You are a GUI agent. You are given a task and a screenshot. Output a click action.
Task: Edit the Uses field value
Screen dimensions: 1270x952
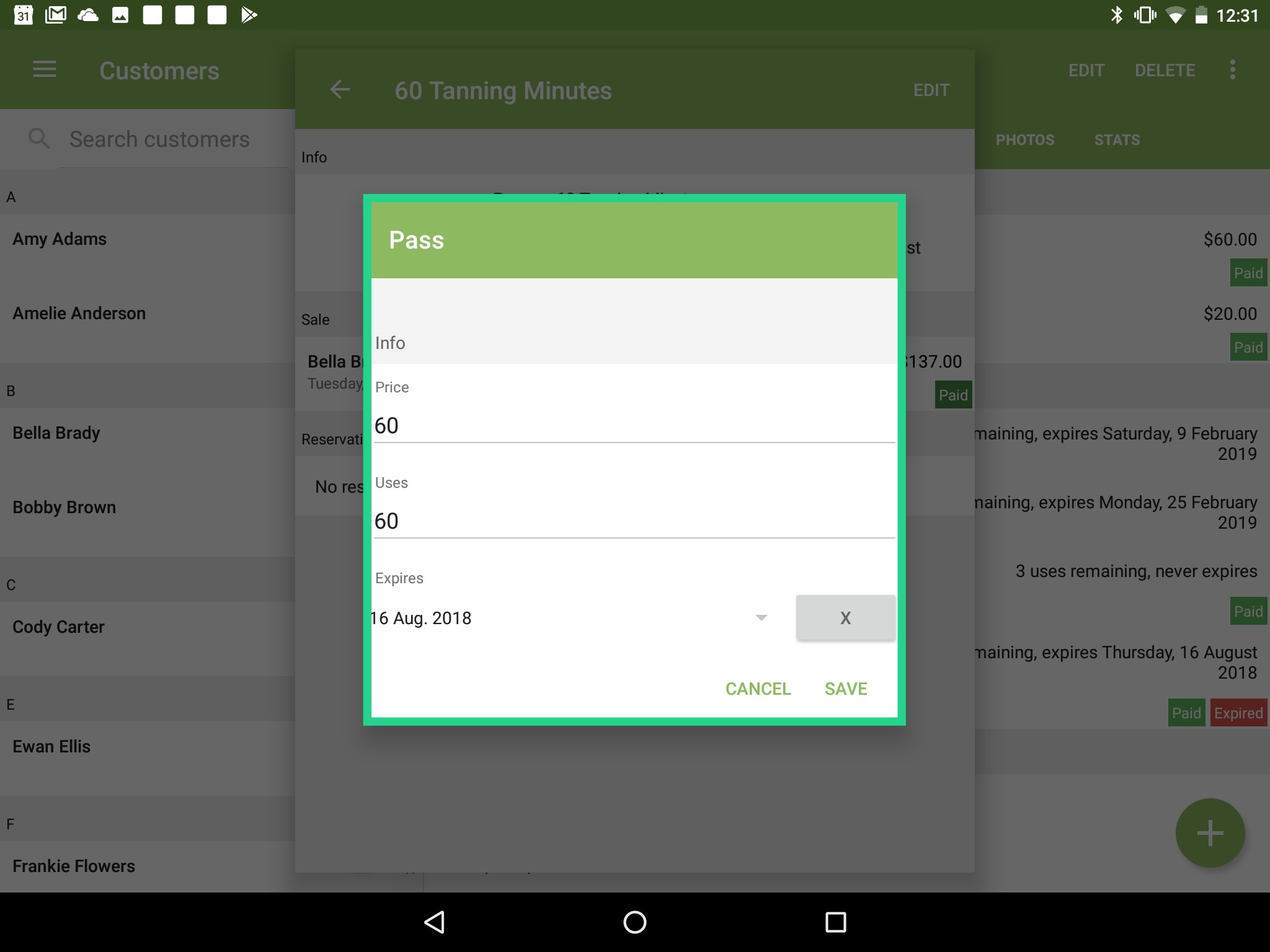[x=634, y=521]
